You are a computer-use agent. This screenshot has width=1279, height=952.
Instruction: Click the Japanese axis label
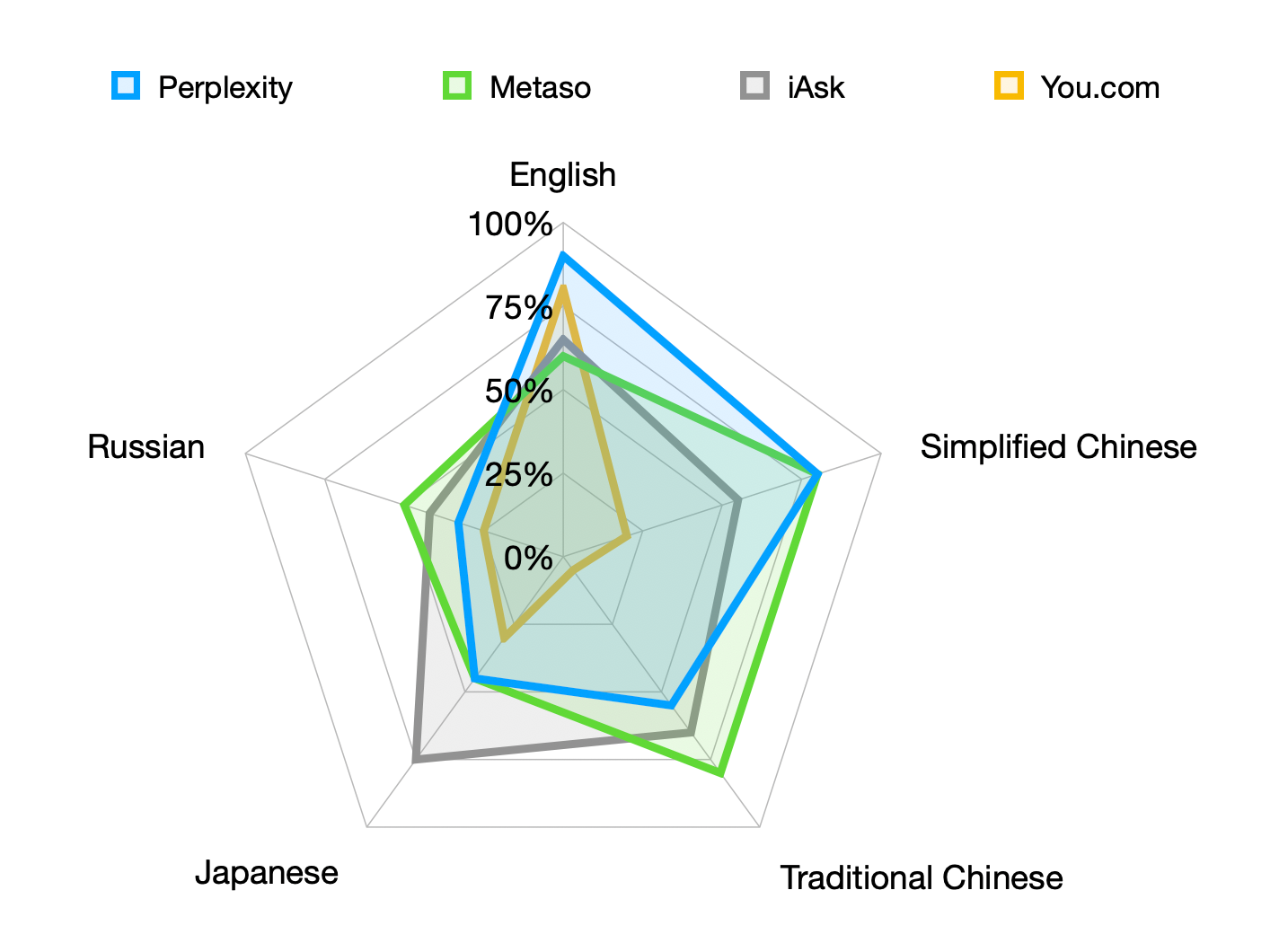coord(267,873)
